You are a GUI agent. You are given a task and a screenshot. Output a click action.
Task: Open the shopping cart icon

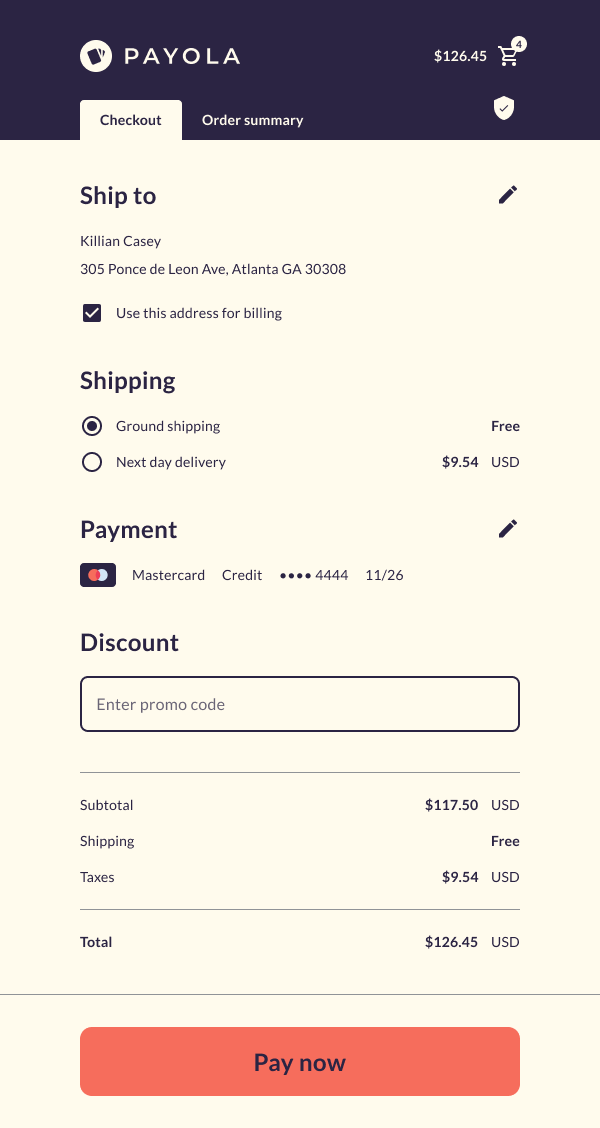(508, 57)
